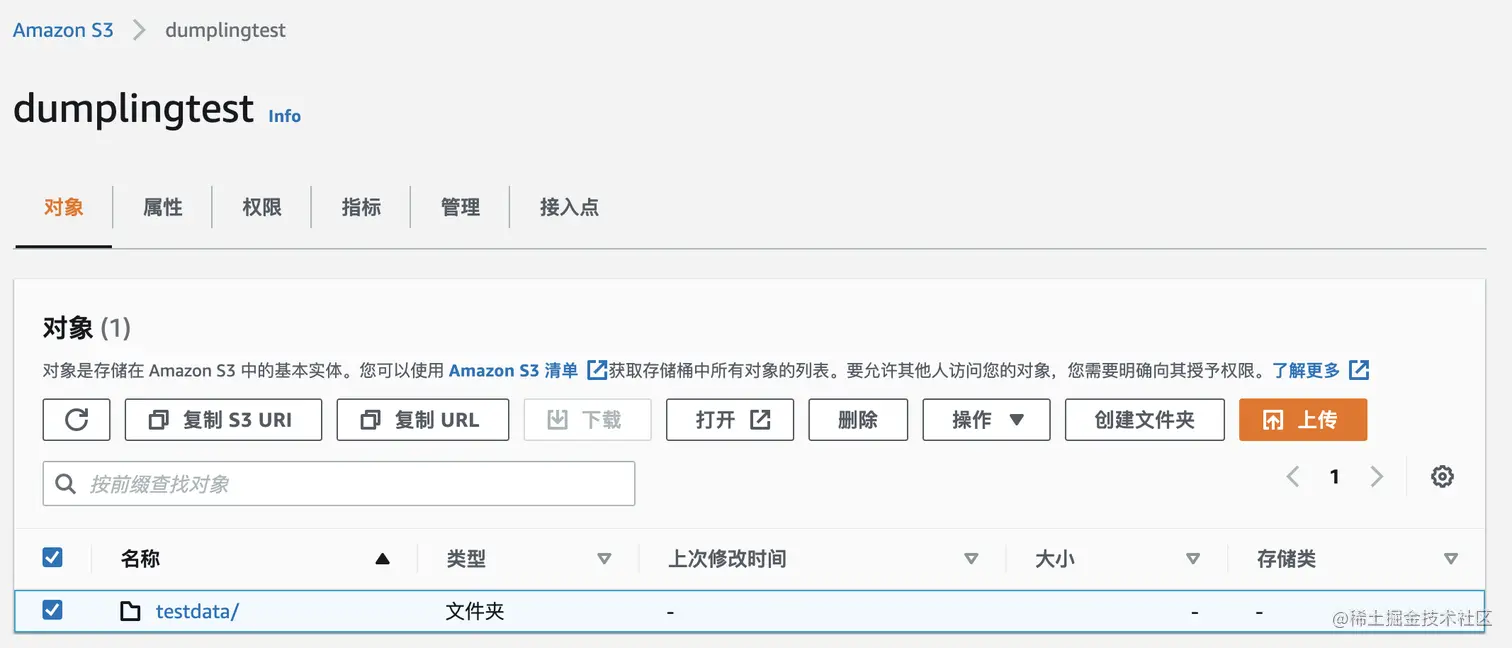Click external link icon after 了解更多

(1359, 370)
